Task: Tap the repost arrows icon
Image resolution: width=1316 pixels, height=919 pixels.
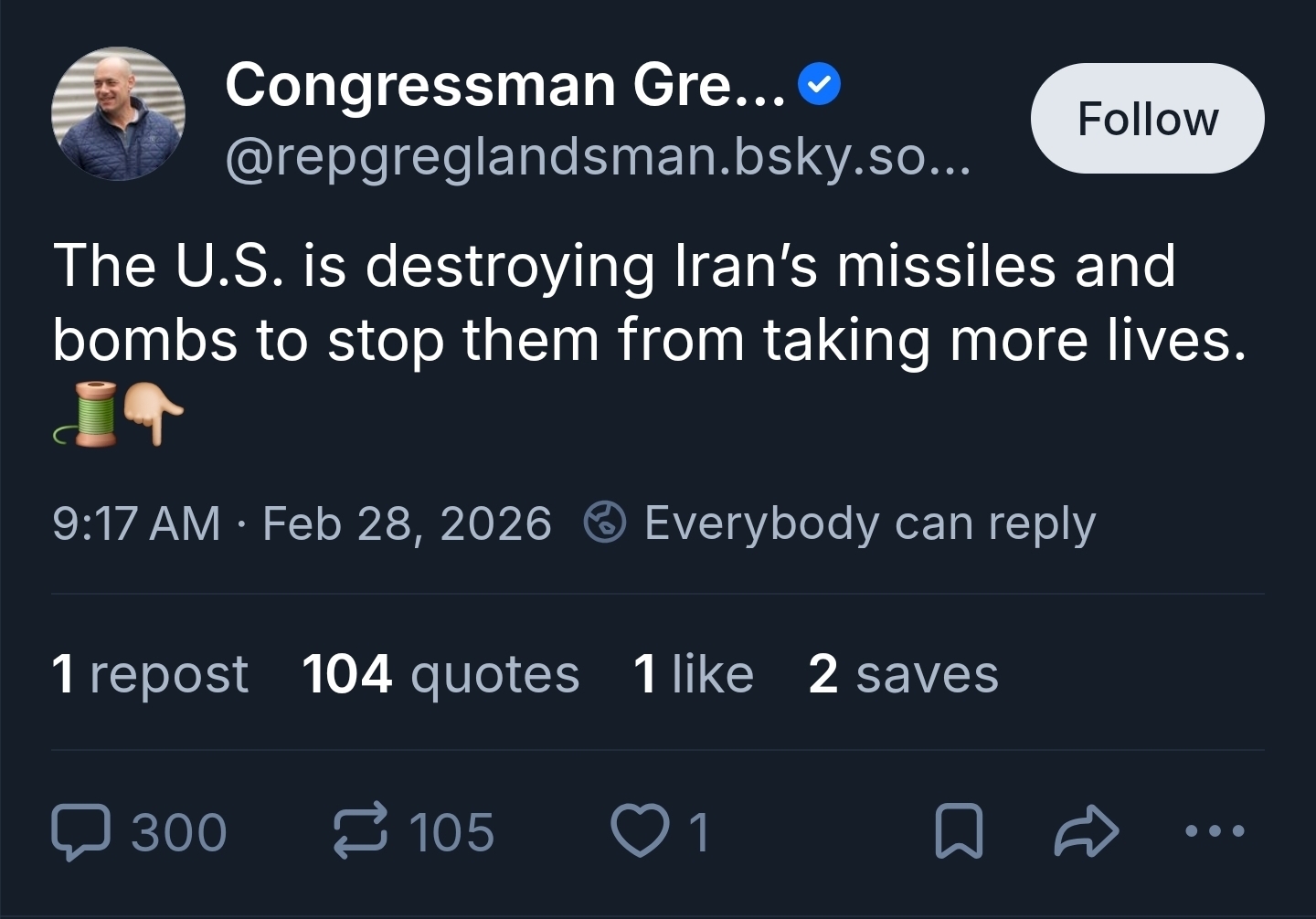Action: coord(360,831)
